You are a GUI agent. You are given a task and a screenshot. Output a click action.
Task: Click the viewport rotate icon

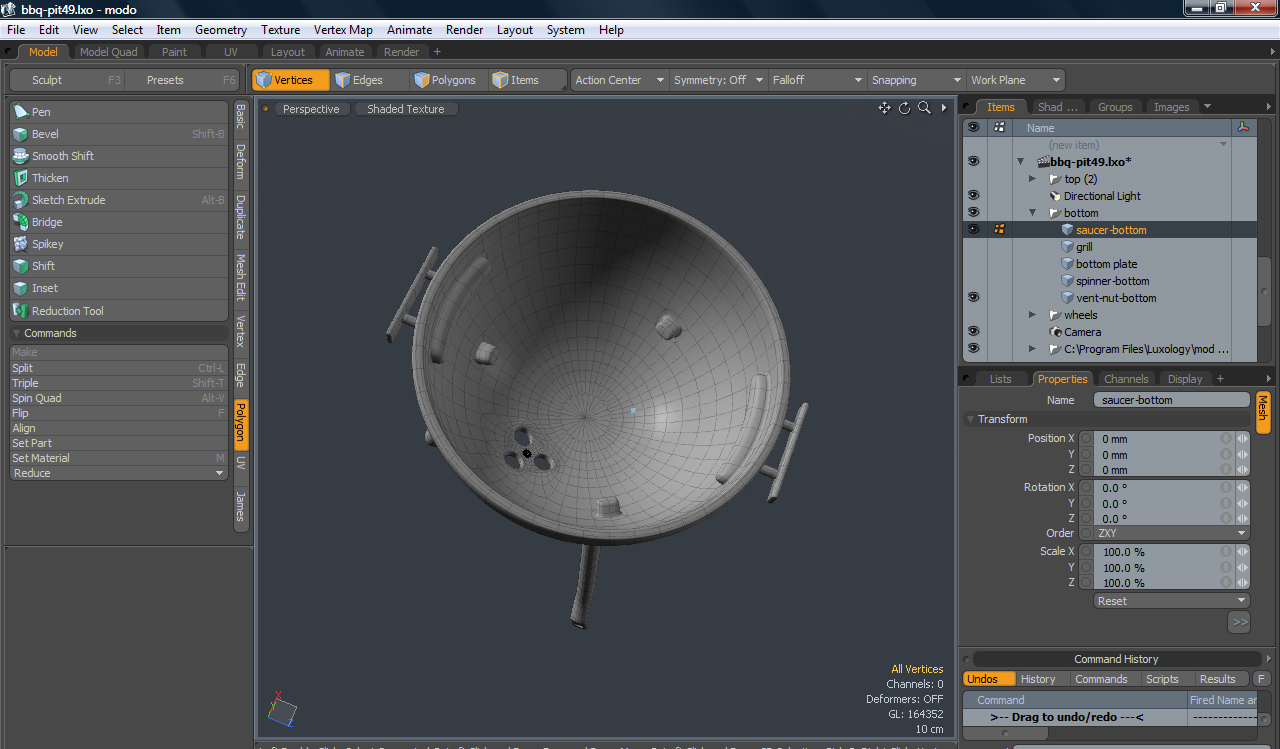click(x=905, y=108)
